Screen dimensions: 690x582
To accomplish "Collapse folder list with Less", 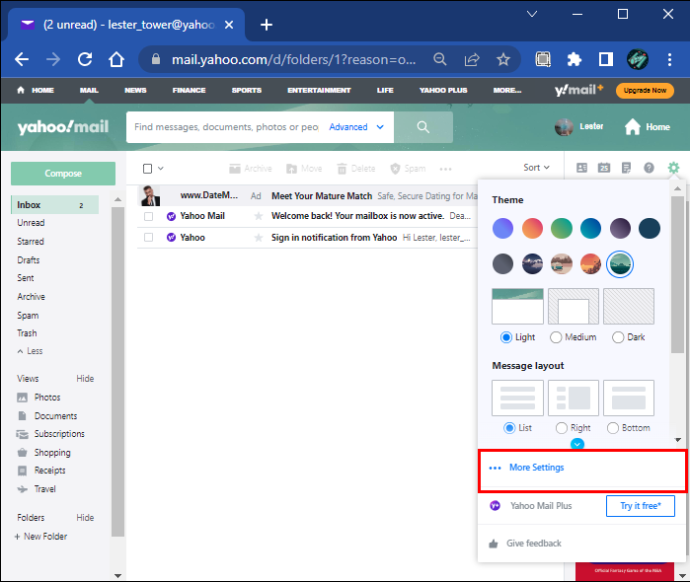I will (30, 351).
